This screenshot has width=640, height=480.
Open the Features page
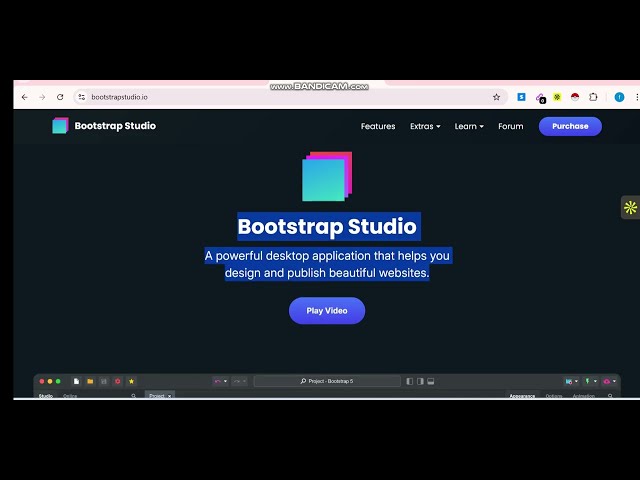[378, 127]
